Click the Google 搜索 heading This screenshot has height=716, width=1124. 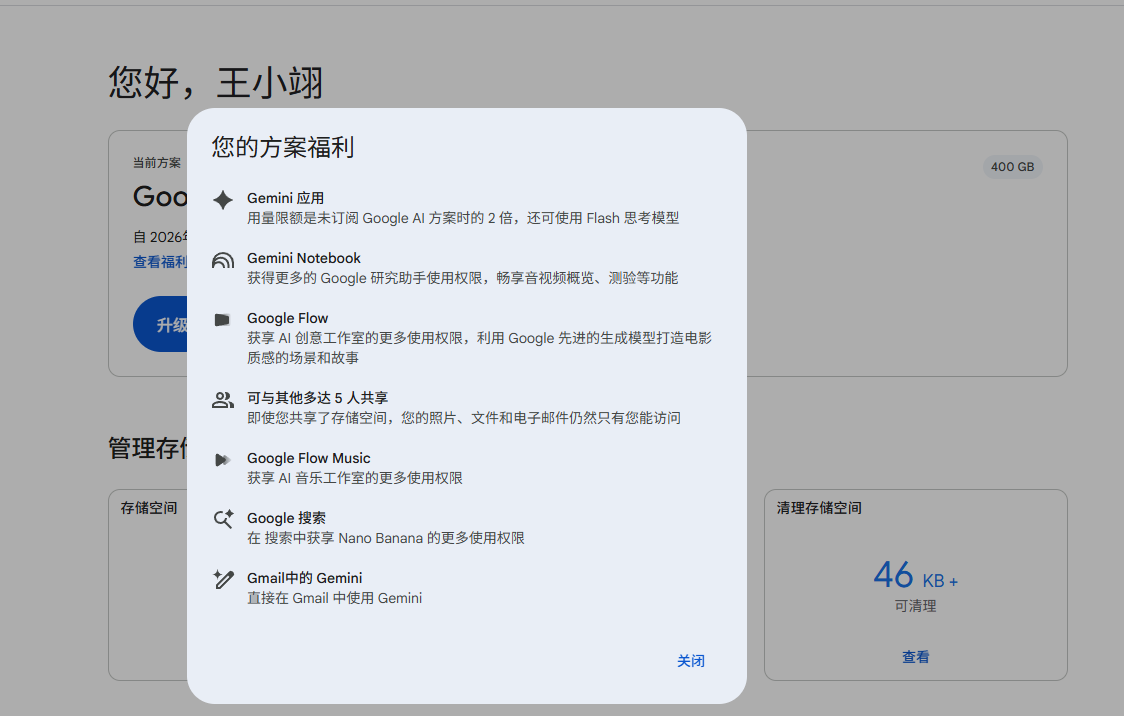[x=287, y=518]
